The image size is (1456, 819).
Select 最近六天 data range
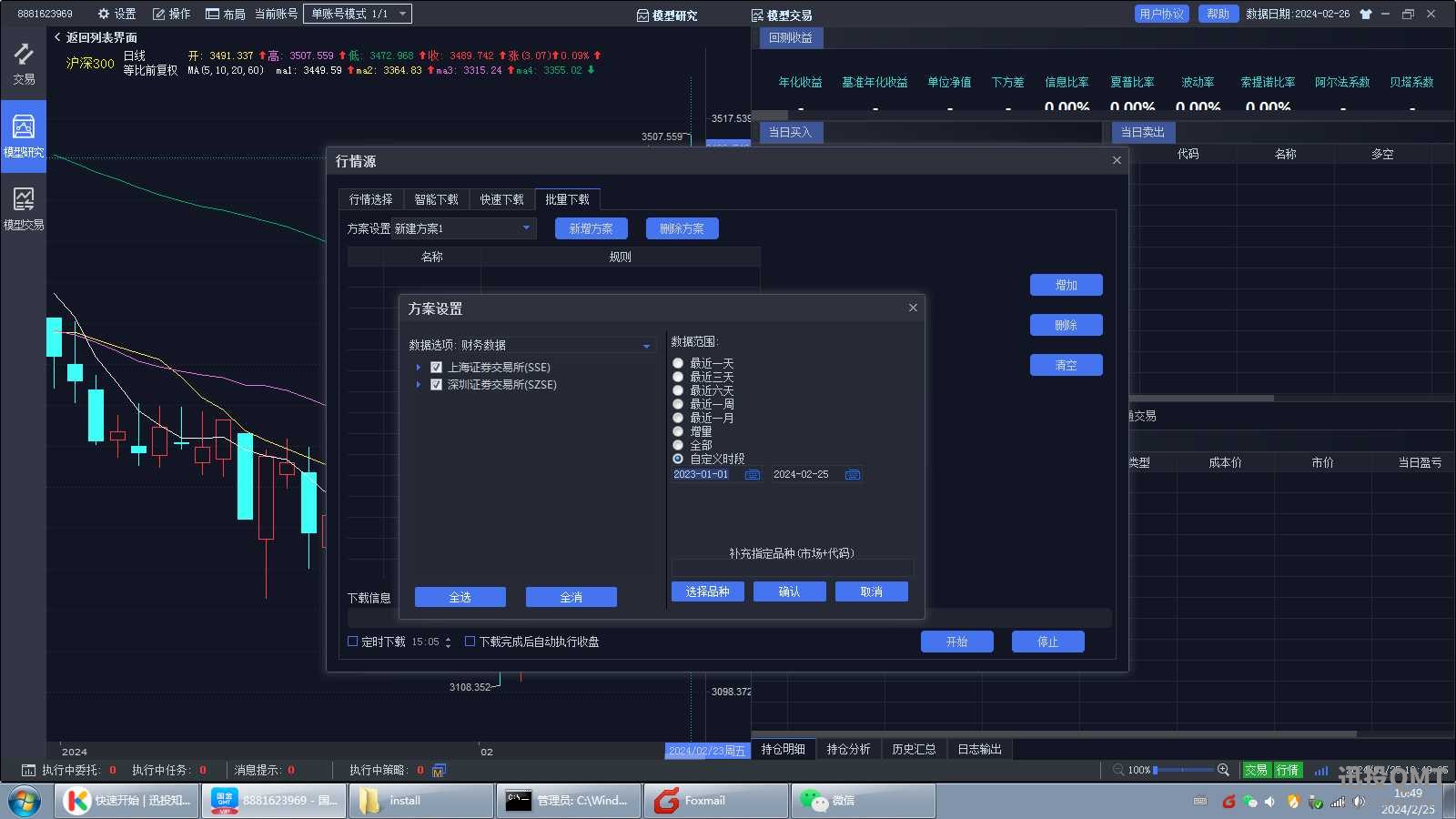[678, 390]
